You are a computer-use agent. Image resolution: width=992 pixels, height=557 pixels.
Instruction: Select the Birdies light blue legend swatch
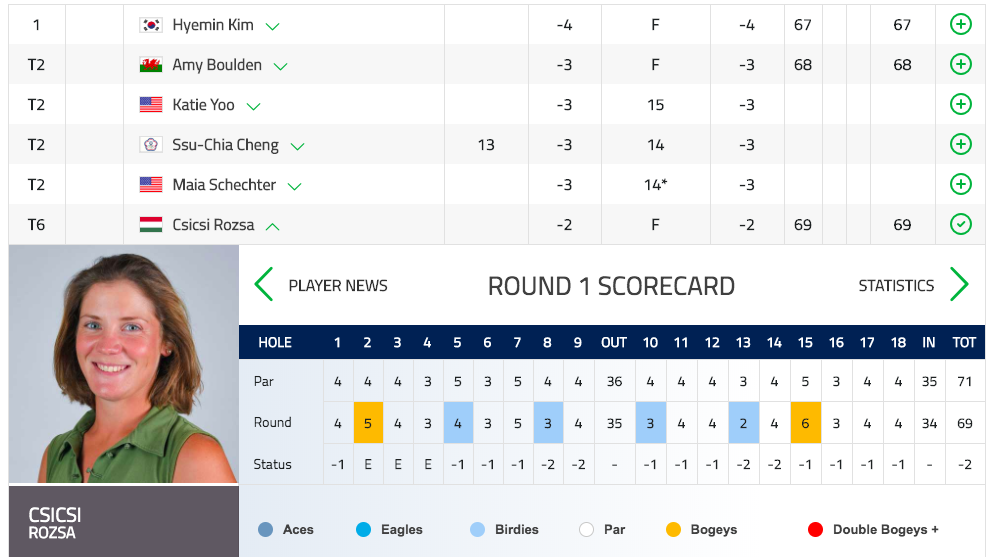(478, 529)
